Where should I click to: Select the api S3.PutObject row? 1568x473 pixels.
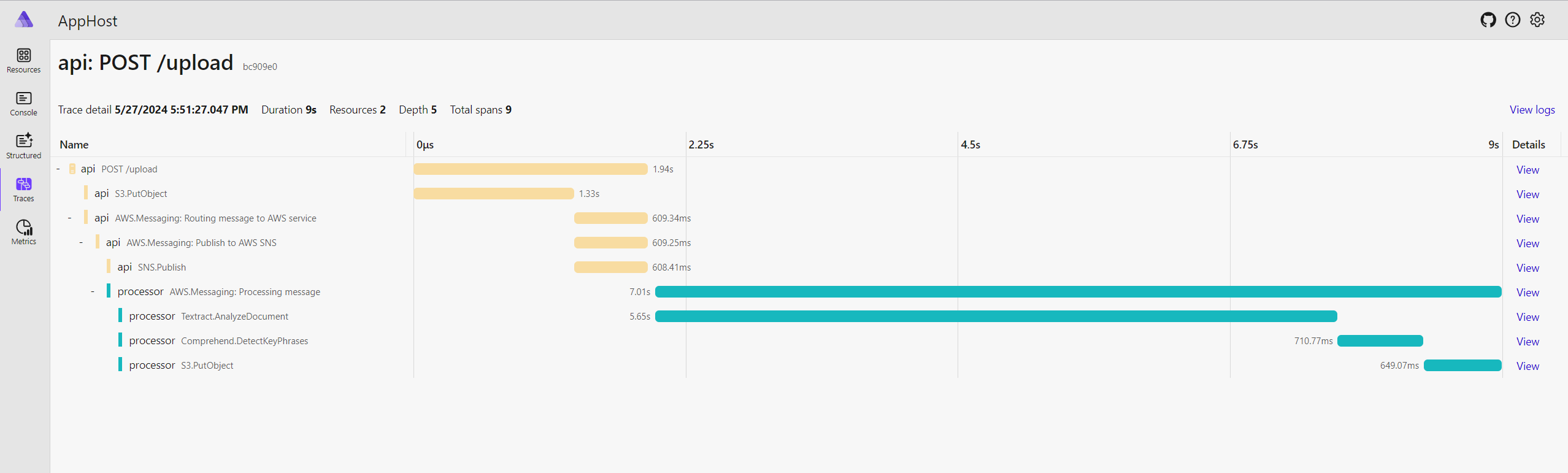[807, 193]
